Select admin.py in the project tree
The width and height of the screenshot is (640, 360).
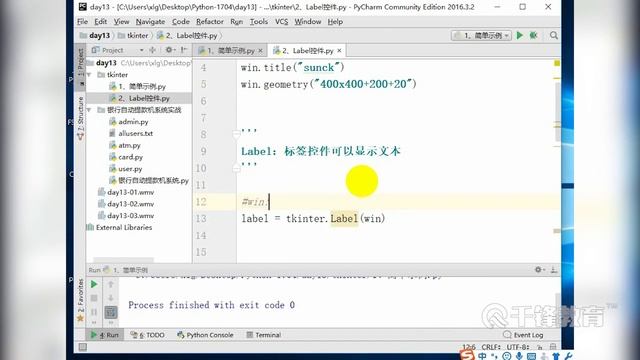129,122
